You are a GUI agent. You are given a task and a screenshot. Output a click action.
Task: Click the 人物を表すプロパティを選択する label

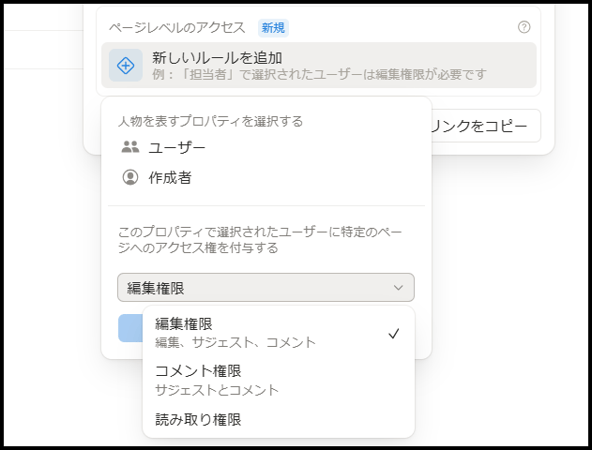(x=210, y=122)
